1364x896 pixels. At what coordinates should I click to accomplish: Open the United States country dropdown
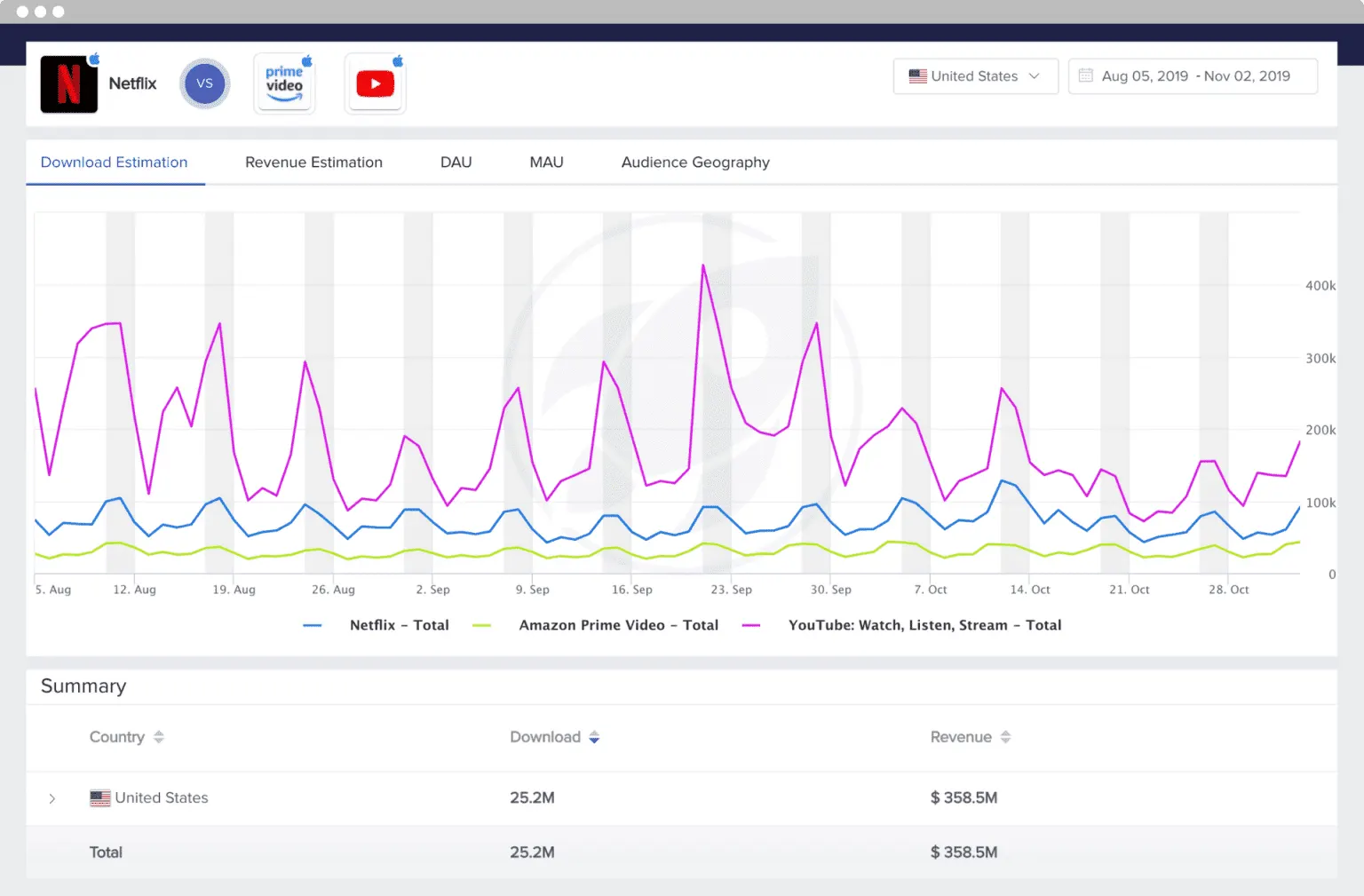pos(975,76)
